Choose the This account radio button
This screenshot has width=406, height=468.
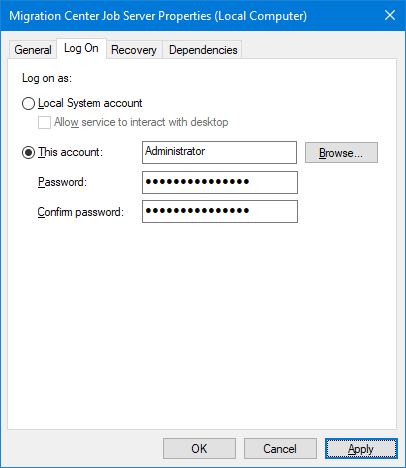click(28, 153)
